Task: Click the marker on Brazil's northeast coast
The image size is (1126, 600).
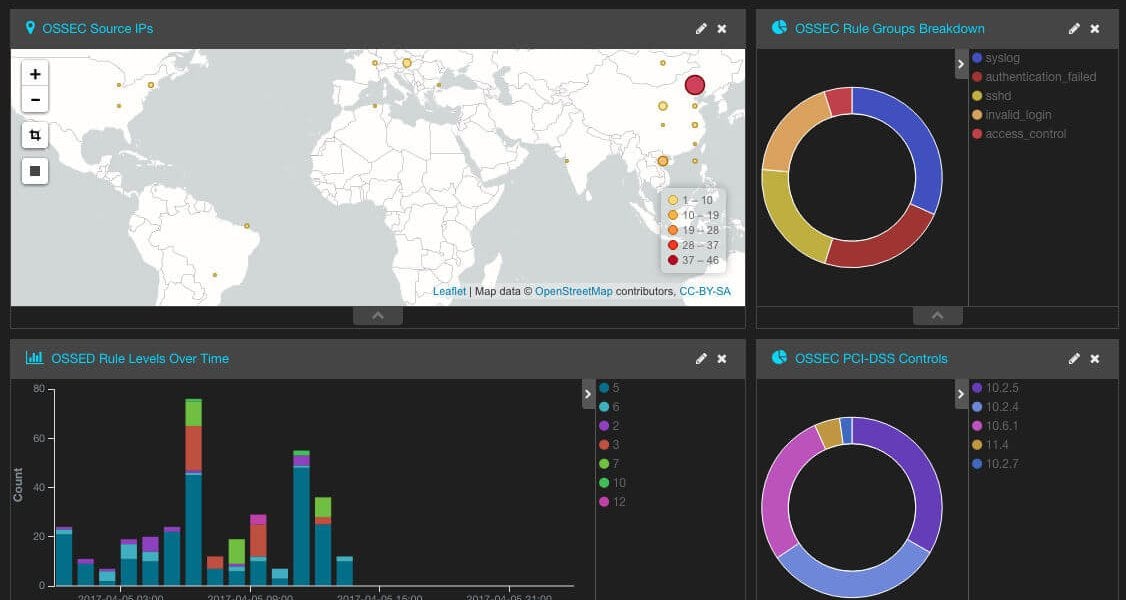Action: (246, 225)
